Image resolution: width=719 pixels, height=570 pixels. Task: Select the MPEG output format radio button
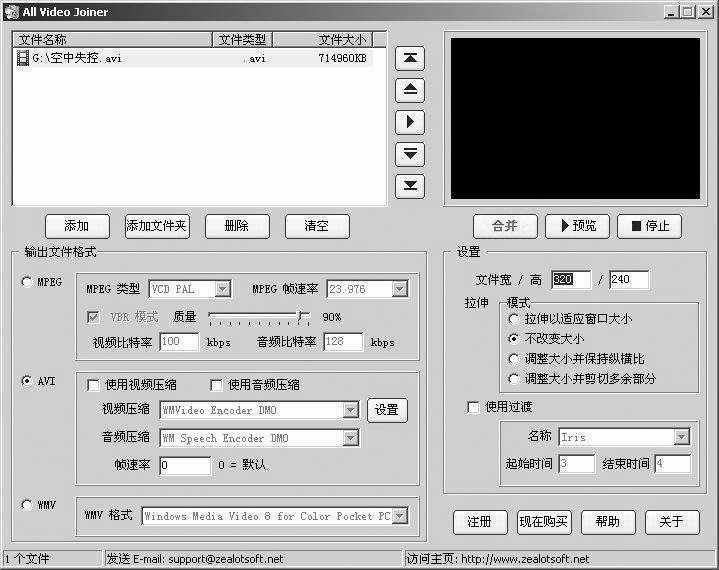coord(26,282)
